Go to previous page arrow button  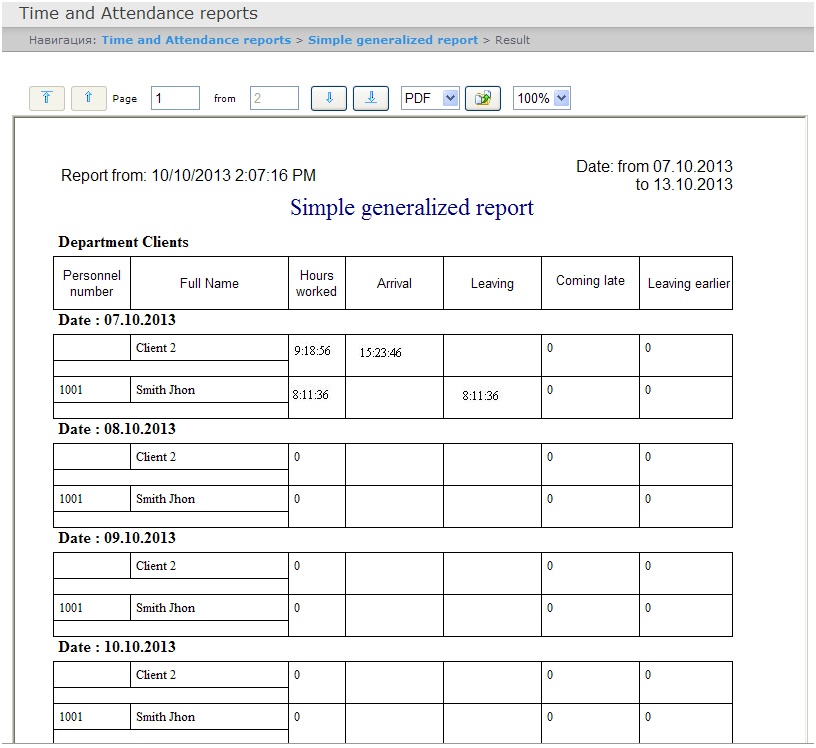88,98
